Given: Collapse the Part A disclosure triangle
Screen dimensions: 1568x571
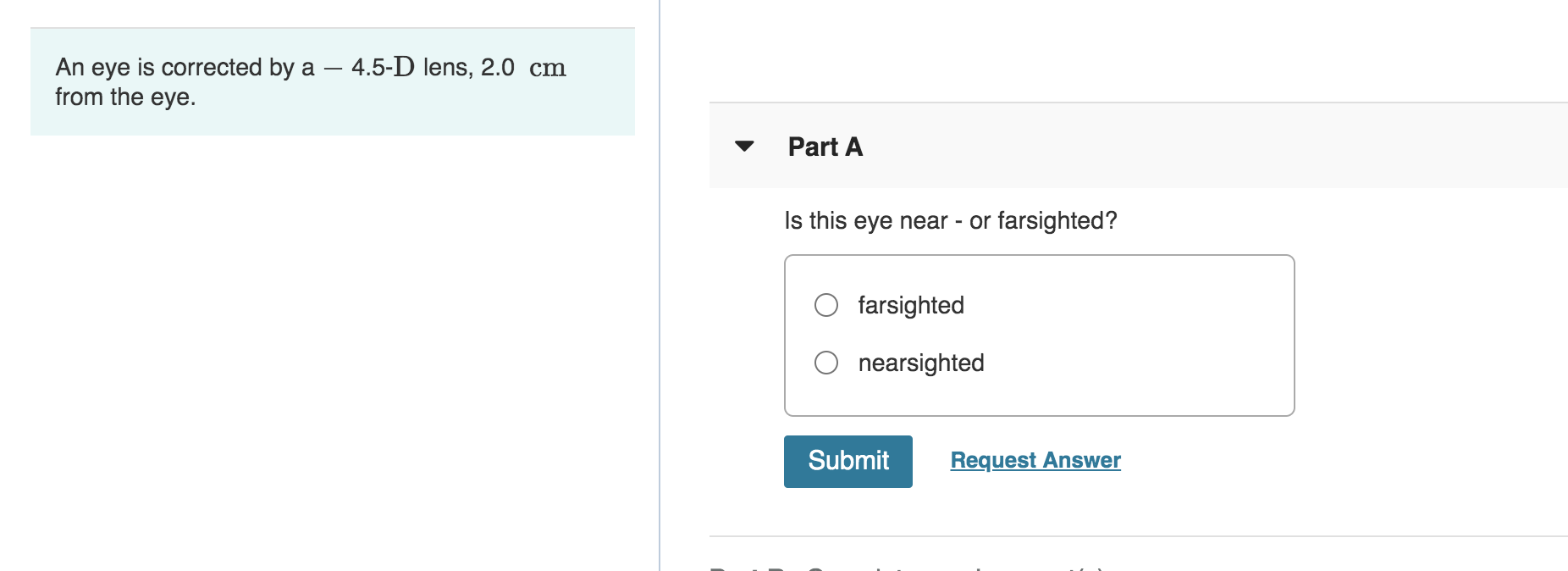Looking at the screenshot, I should [x=744, y=147].
